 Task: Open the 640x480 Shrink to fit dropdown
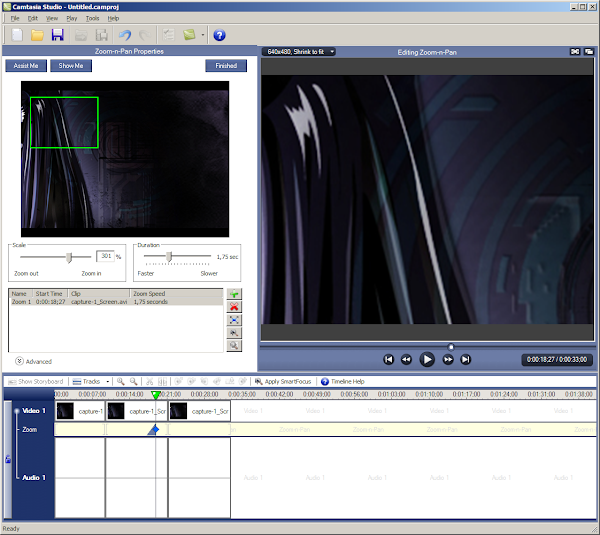coord(299,52)
